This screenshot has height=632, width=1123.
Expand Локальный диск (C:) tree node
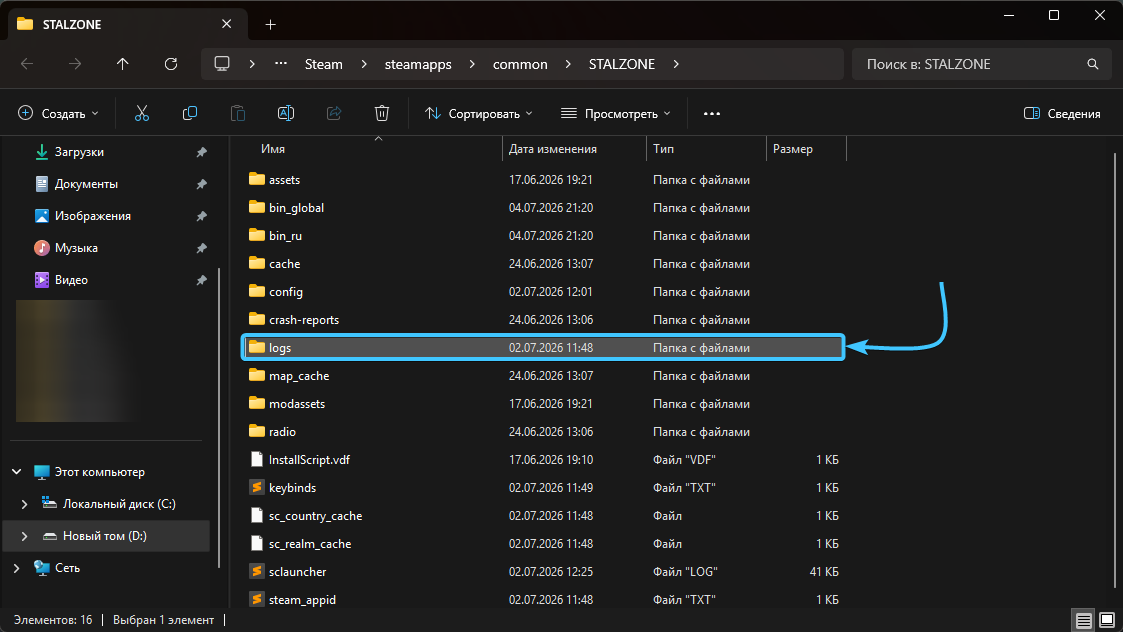click(24, 504)
